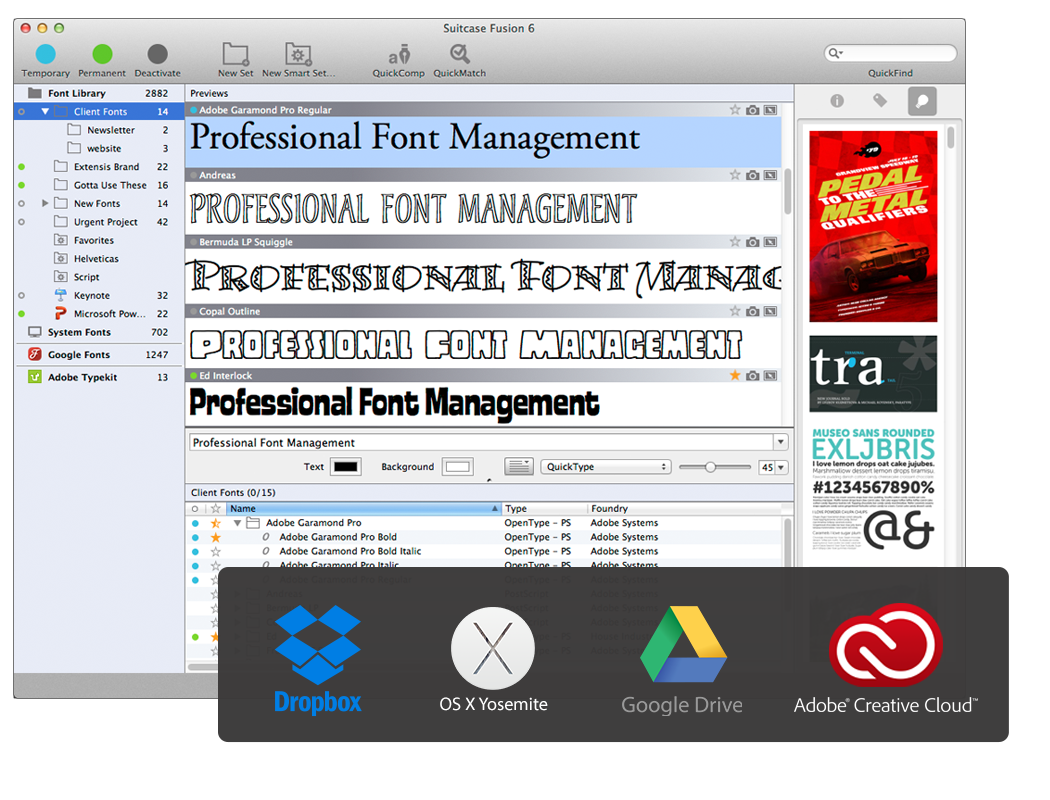Click the Permanent activation button

[102, 54]
